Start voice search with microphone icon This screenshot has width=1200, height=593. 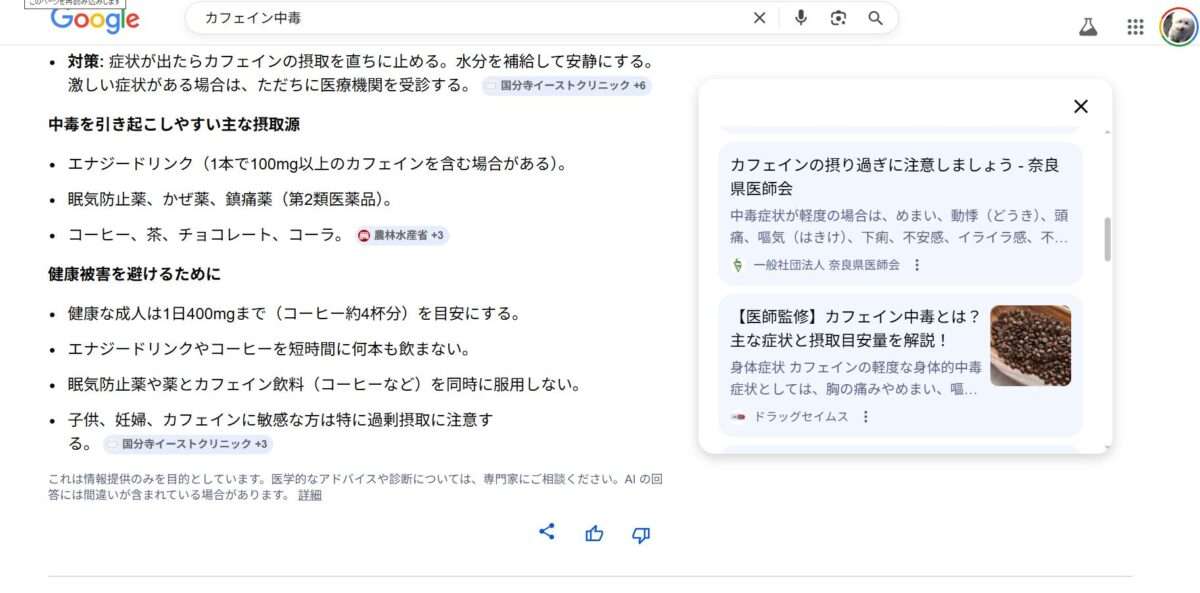click(x=801, y=18)
